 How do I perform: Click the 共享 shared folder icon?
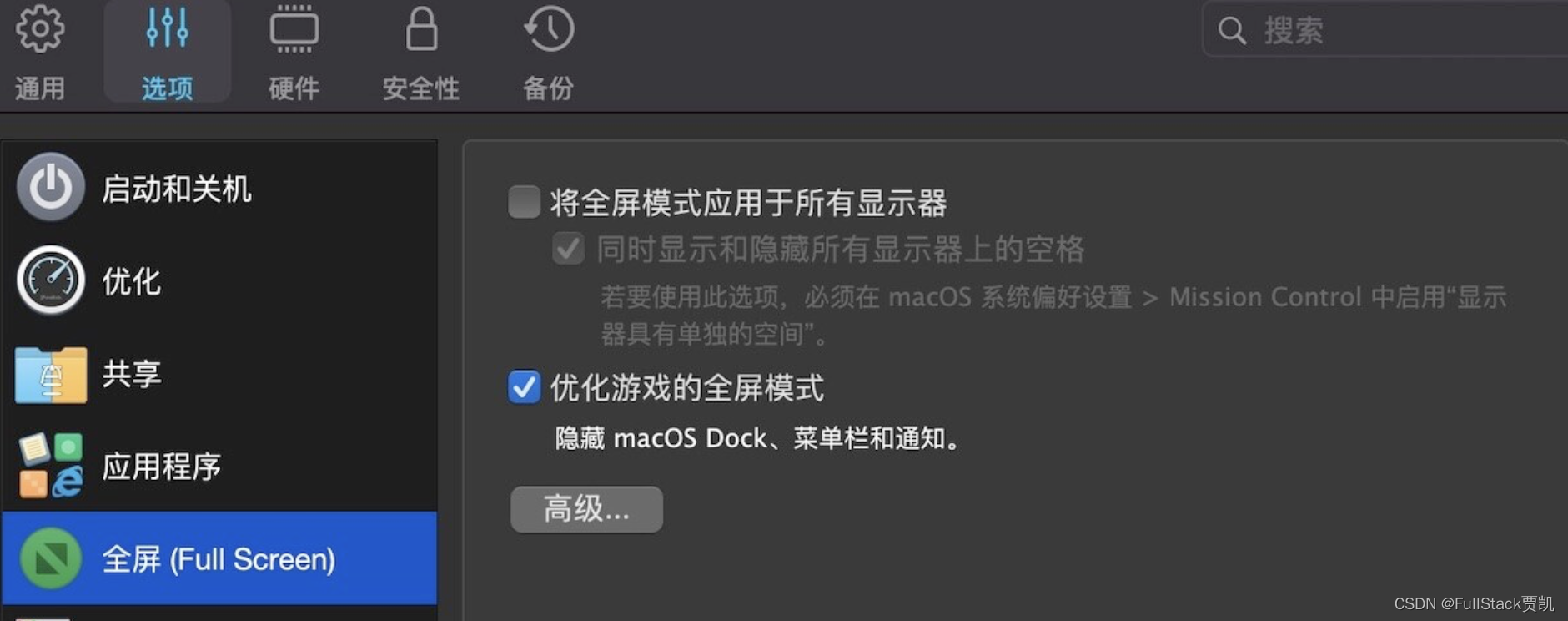tap(51, 374)
